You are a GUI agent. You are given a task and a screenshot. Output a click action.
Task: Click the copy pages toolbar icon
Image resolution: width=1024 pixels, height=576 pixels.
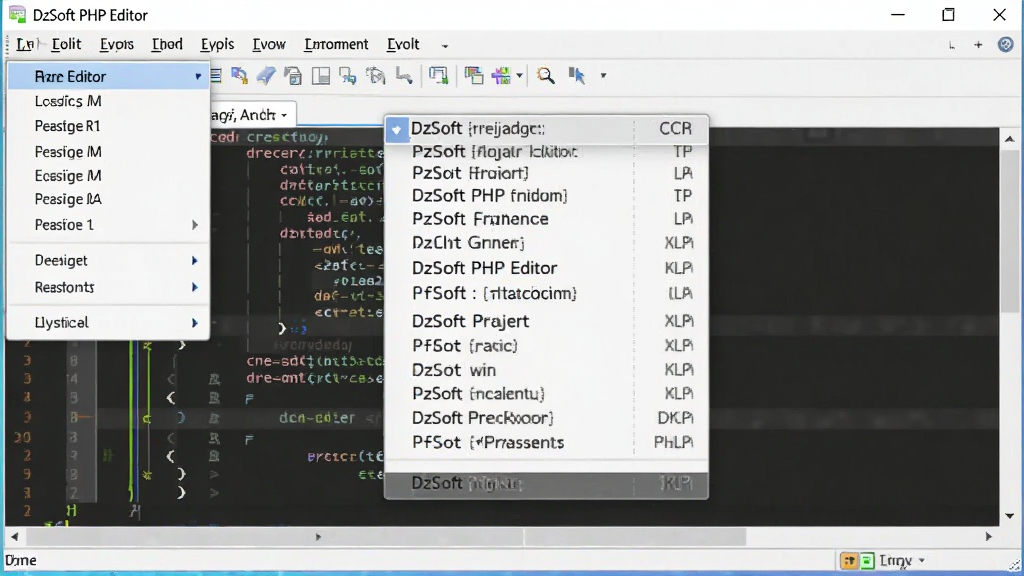(293, 76)
